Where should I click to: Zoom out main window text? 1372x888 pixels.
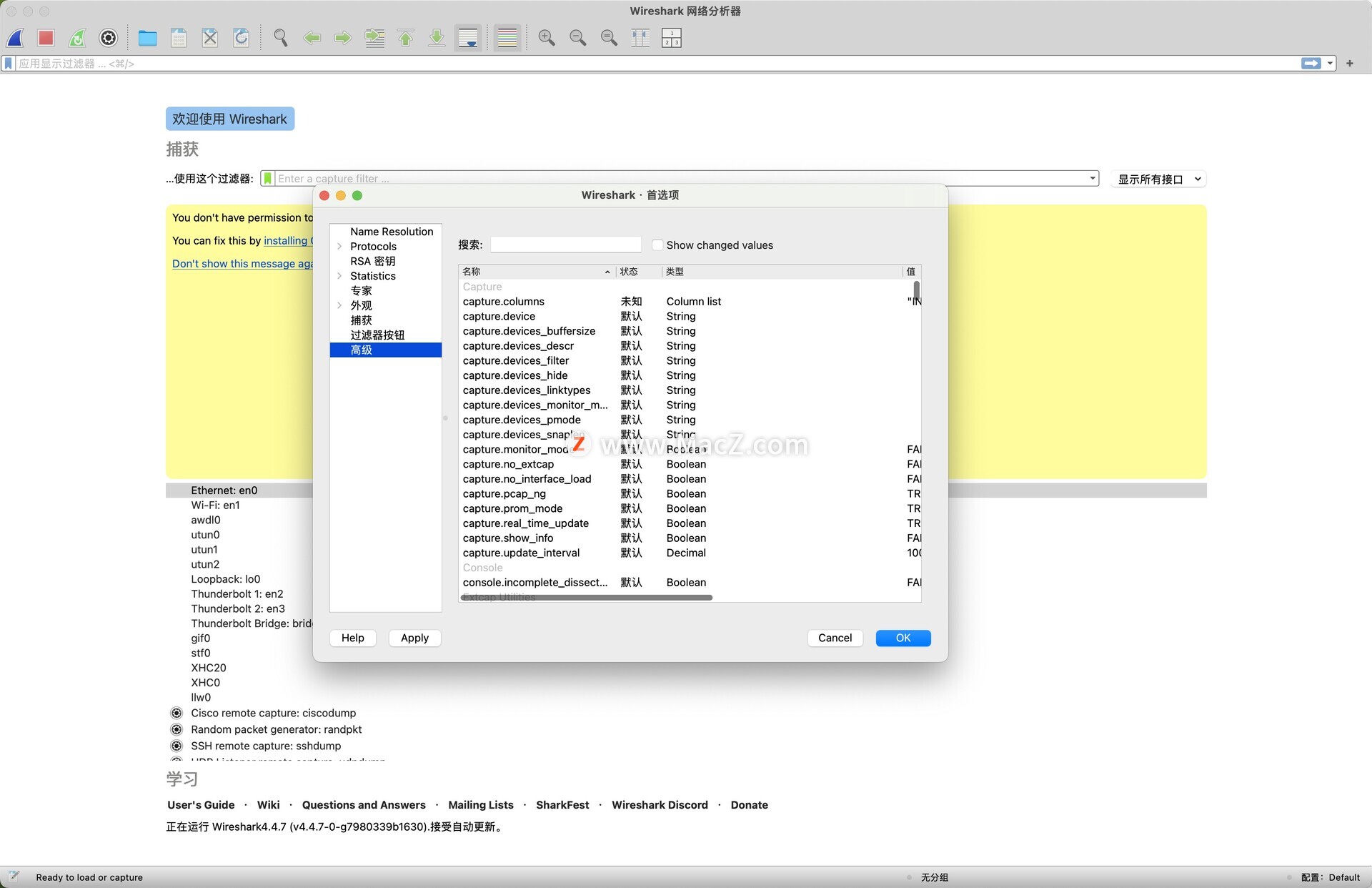pos(578,38)
